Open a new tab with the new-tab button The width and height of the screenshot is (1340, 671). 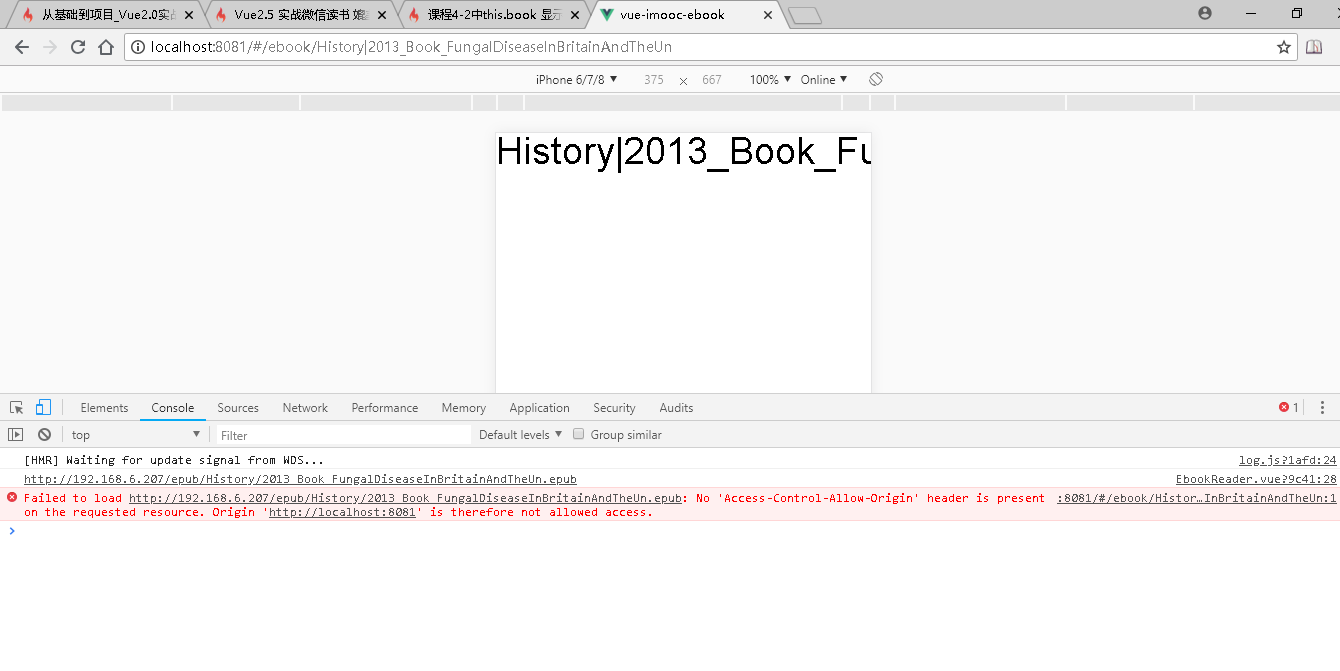click(x=804, y=15)
